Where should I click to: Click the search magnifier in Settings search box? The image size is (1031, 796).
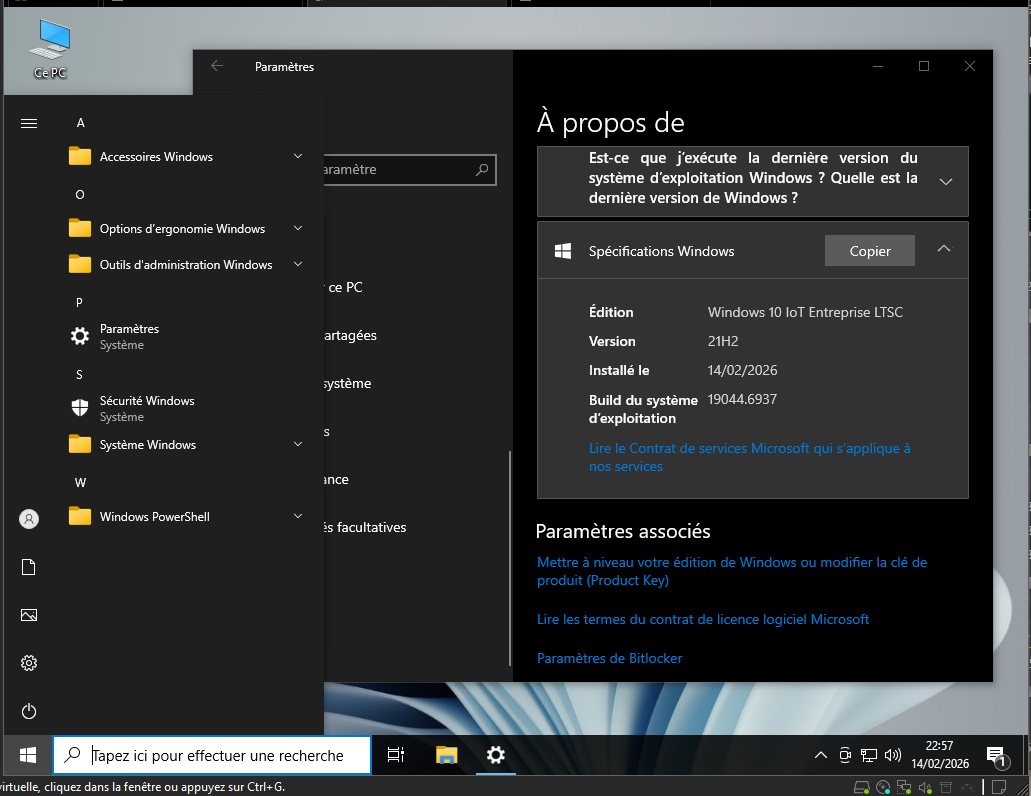[x=482, y=170]
